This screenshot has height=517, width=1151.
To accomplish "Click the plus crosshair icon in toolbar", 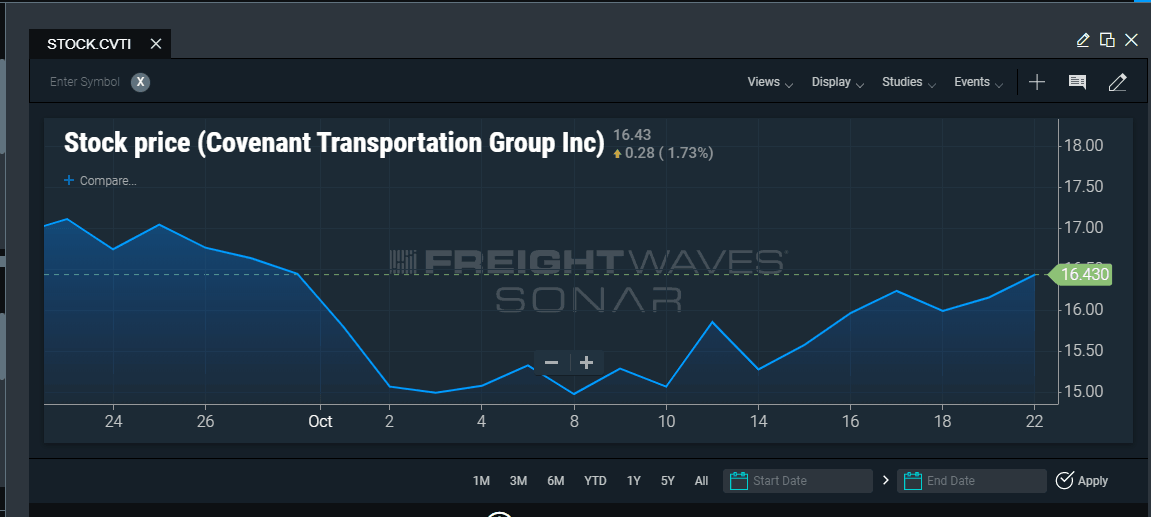I will 1036,82.
